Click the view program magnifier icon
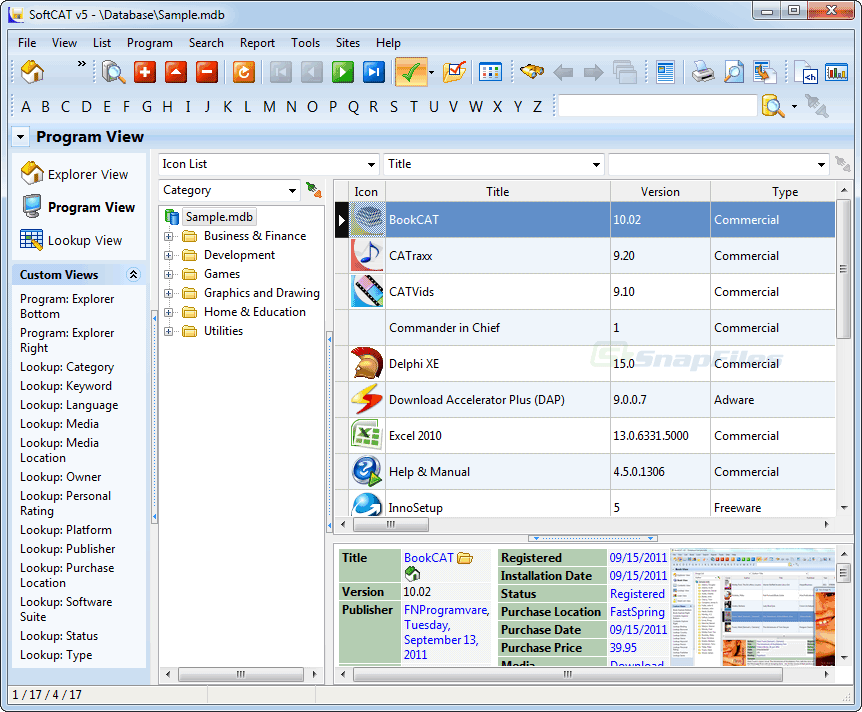 (114, 72)
